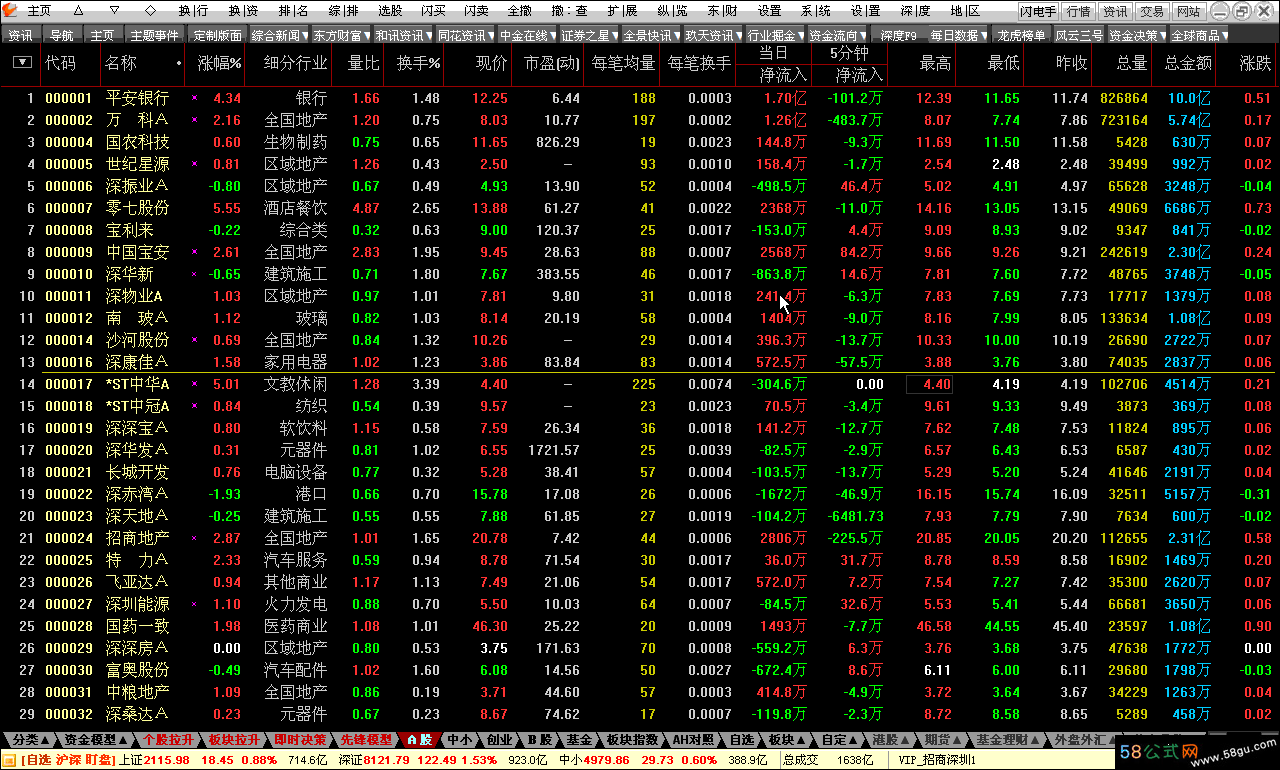Image resolution: width=1280 pixels, height=770 pixels.
Task: Select the stock code 000001
Action: click(68, 99)
